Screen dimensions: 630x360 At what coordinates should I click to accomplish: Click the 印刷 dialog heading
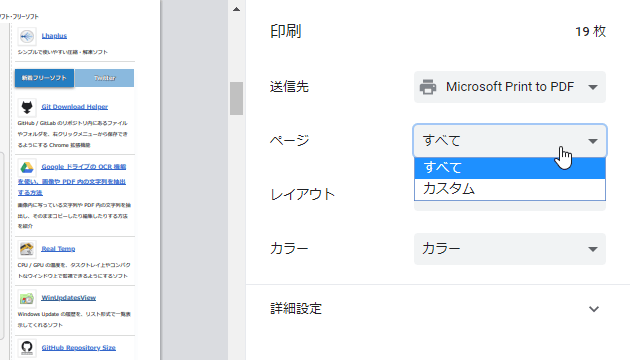(286, 31)
